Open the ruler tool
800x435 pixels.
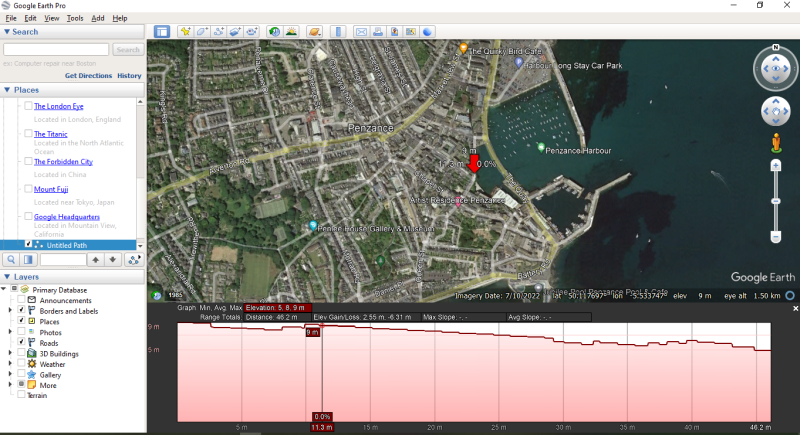point(338,32)
